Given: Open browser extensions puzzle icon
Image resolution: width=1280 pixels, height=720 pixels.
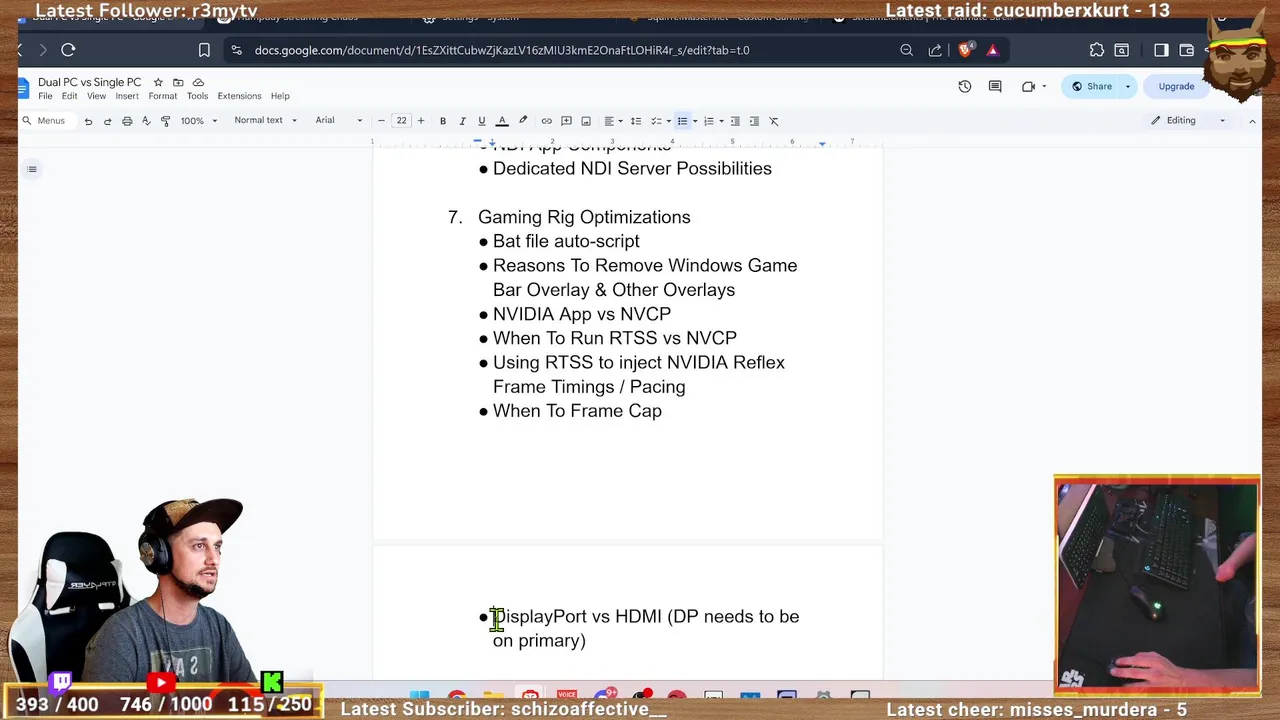Looking at the screenshot, I should point(1097,50).
